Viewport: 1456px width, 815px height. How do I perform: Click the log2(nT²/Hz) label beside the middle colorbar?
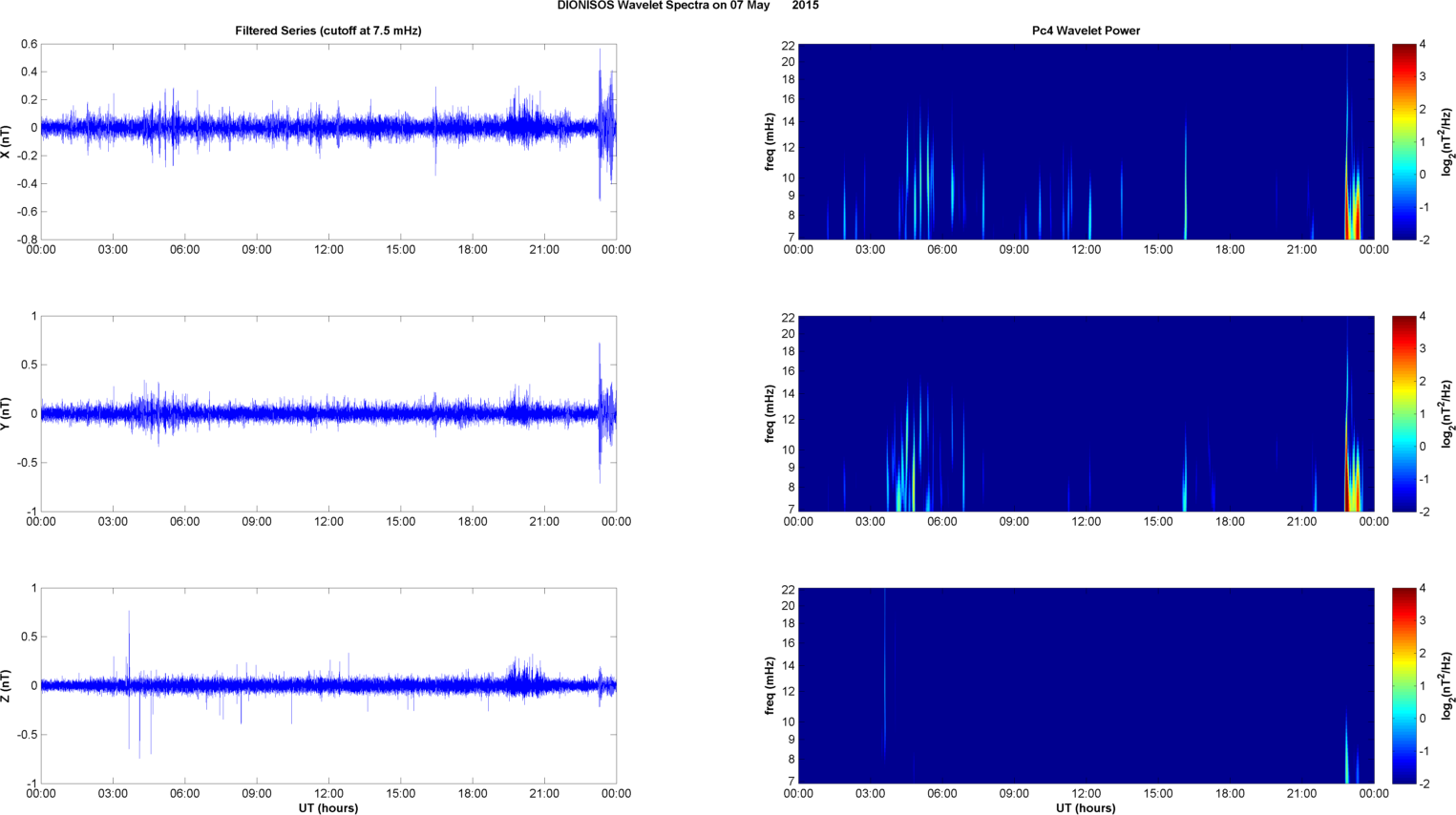click(x=1447, y=413)
